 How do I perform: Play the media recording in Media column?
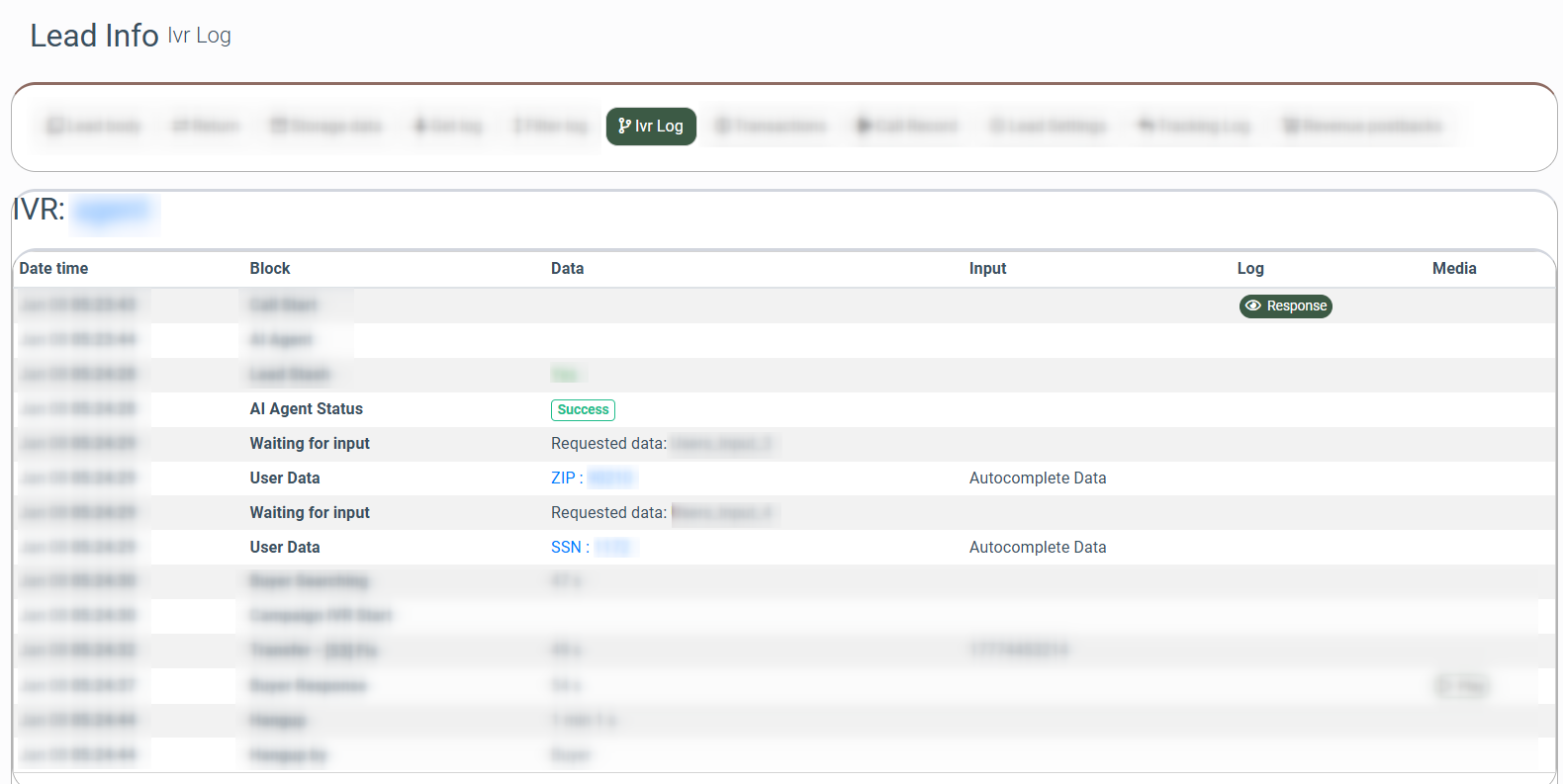tap(1462, 686)
